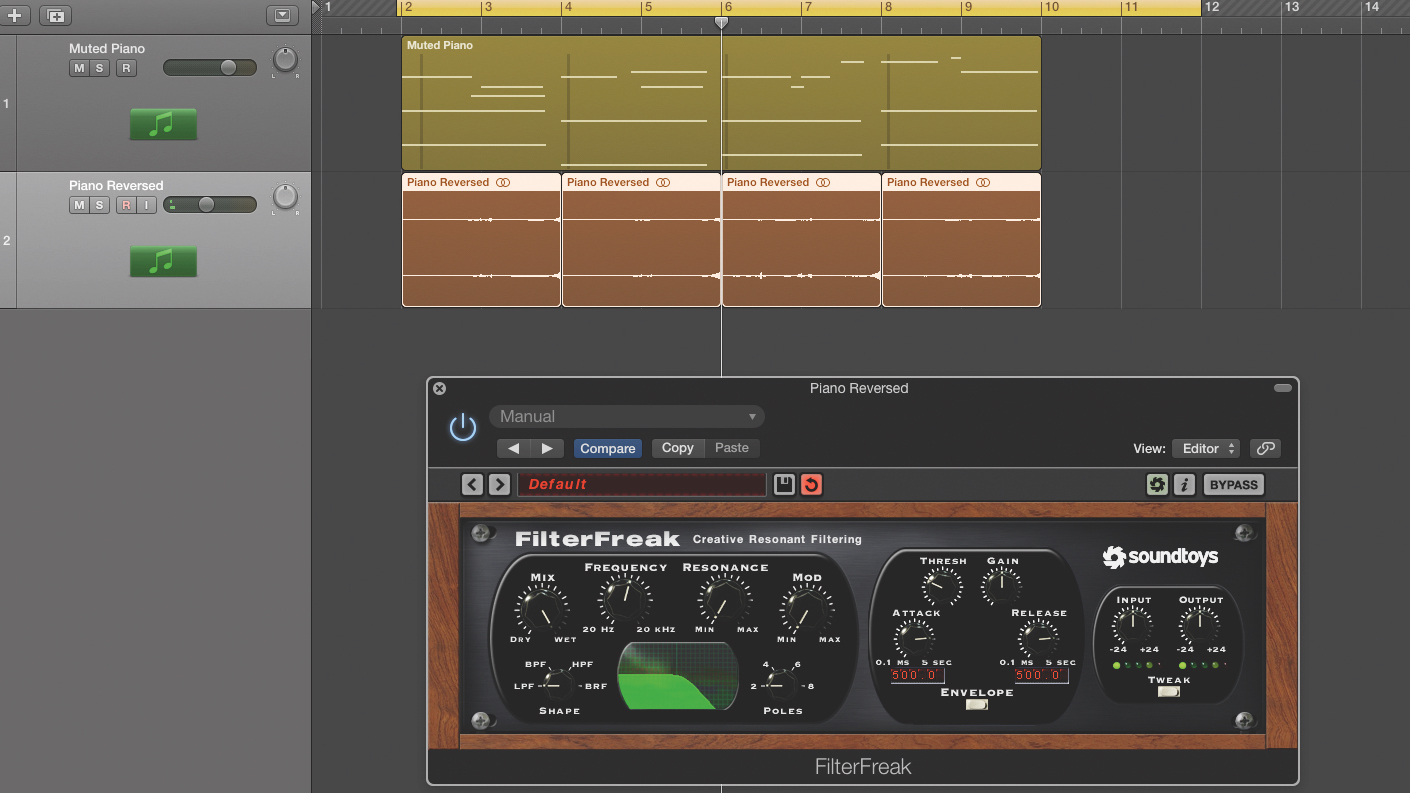Screen dimensions: 1410x793
Task: Mute the Muted Piano track
Action: point(79,68)
